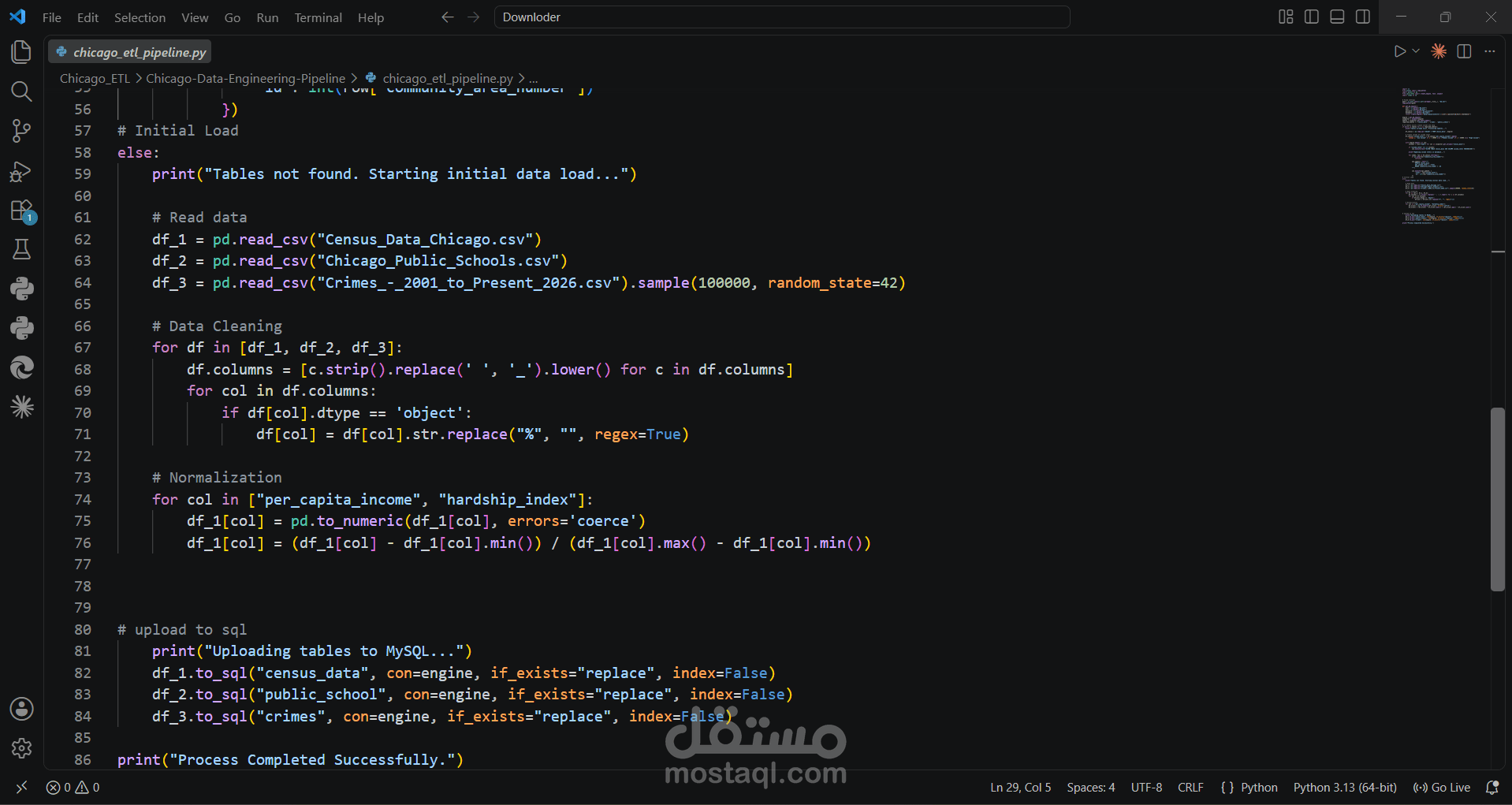
Task: Open the Testing flask view
Action: [21, 250]
